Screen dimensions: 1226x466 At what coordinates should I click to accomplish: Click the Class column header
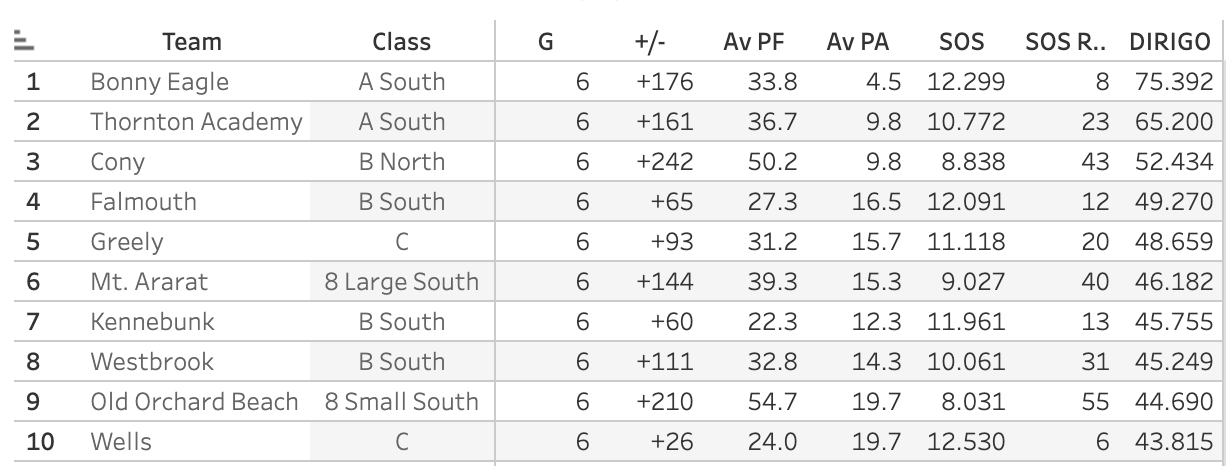[x=401, y=42]
